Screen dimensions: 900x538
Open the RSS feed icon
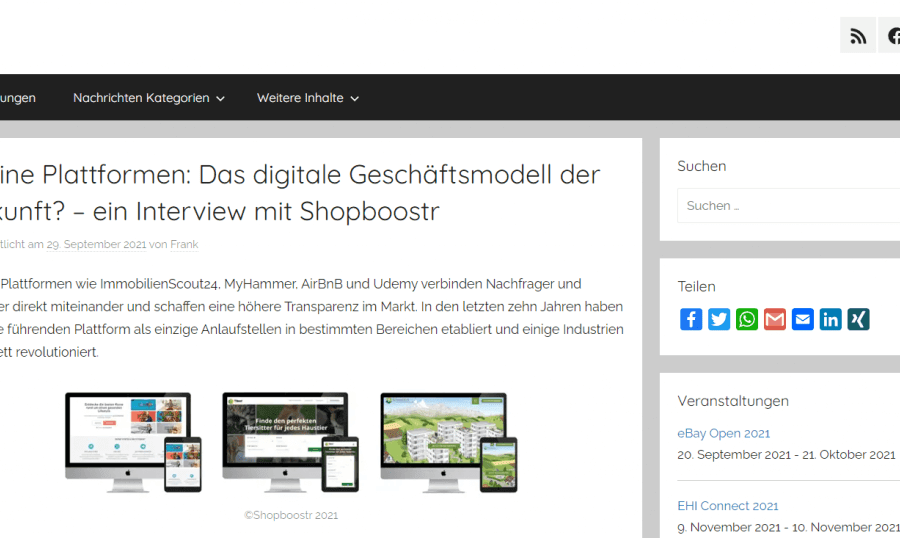pos(858,35)
